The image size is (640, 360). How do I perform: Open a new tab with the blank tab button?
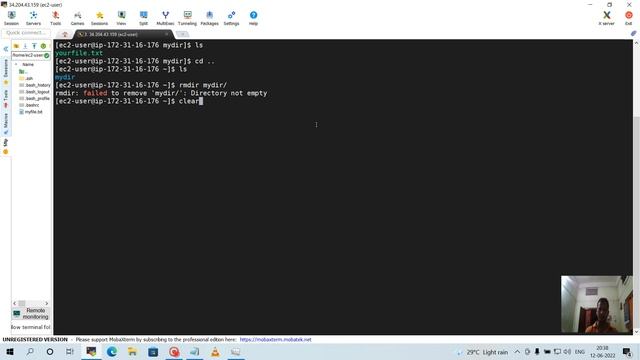point(182,34)
